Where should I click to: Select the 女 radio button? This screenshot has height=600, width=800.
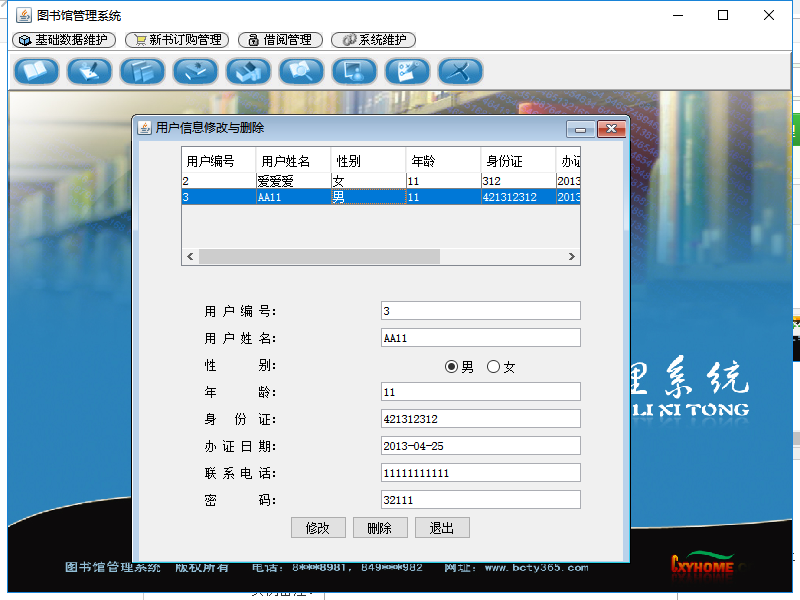493,367
